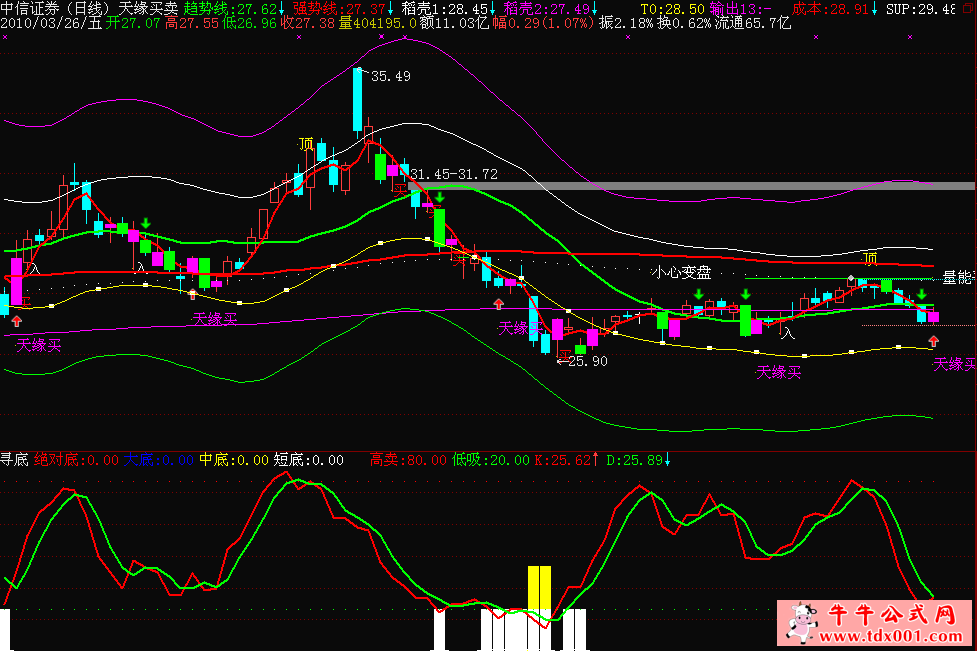The image size is (977, 651).
Task: Click the 低吸:20.00 value
Action: click(x=491, y=460)
